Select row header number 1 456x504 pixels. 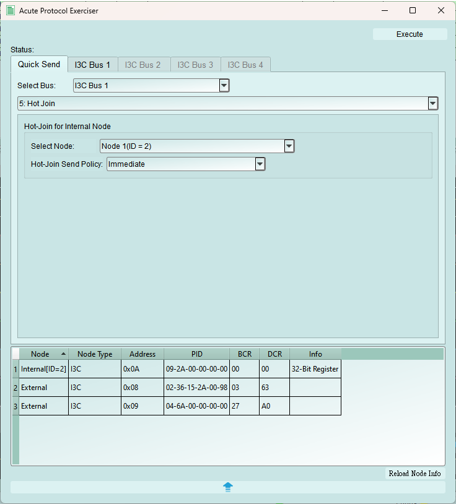click(x=15, y=369)
